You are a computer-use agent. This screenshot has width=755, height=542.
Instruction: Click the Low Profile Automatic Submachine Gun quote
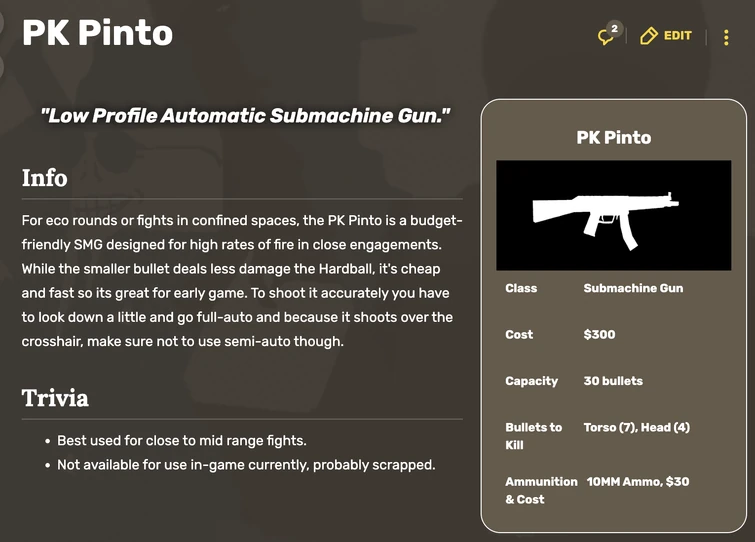[246, 116]
